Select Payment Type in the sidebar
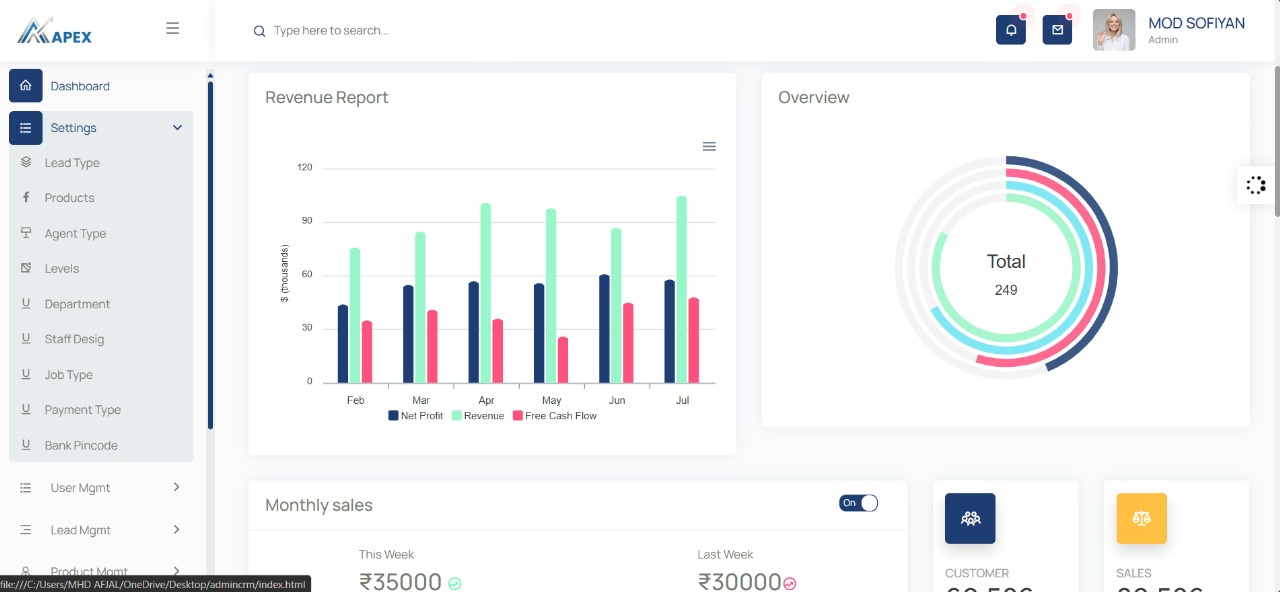This screenshot has width=1280, height=592. [x=82, y=410]
